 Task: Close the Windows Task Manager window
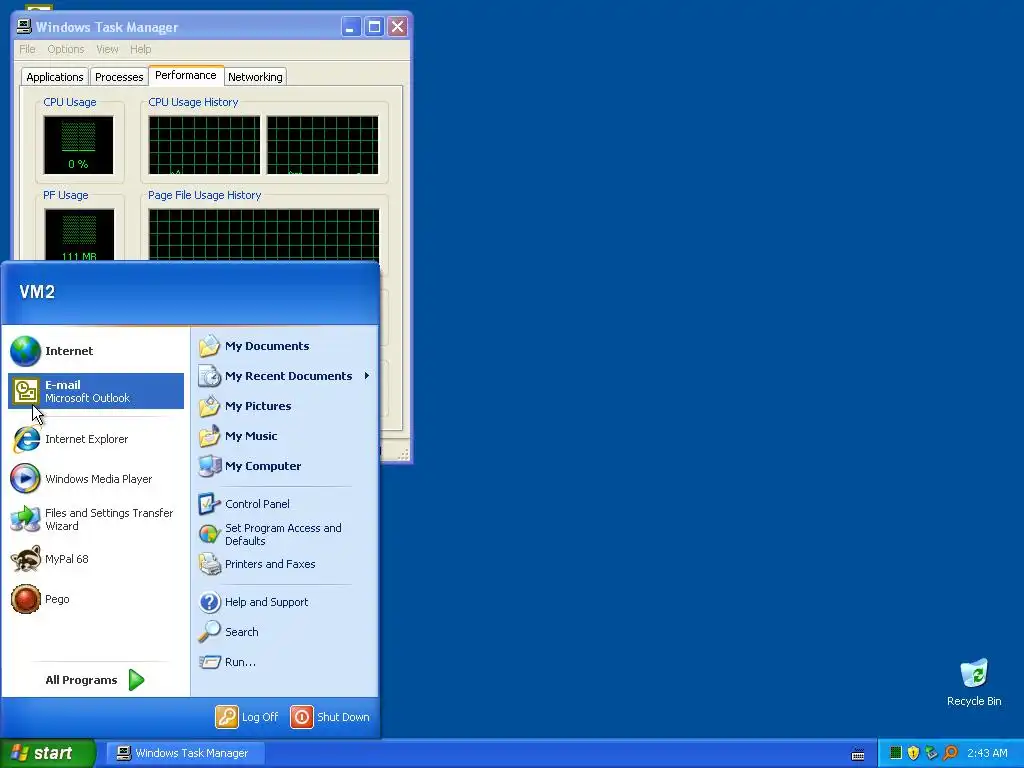point(398,27)
